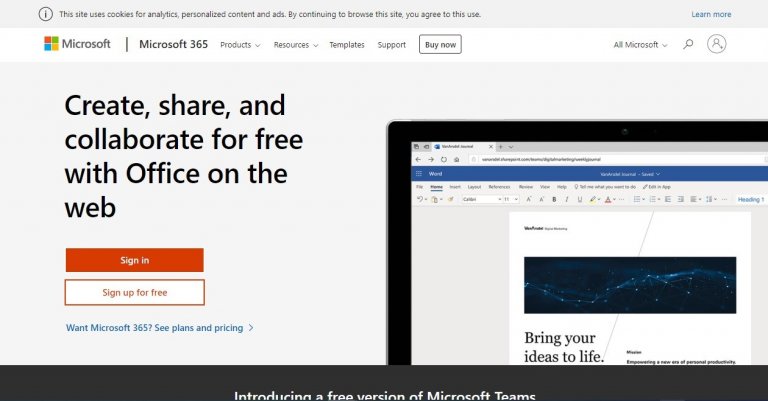Toggle Underline in Word toolbar
768x401 pixels.
pos(580,199)
